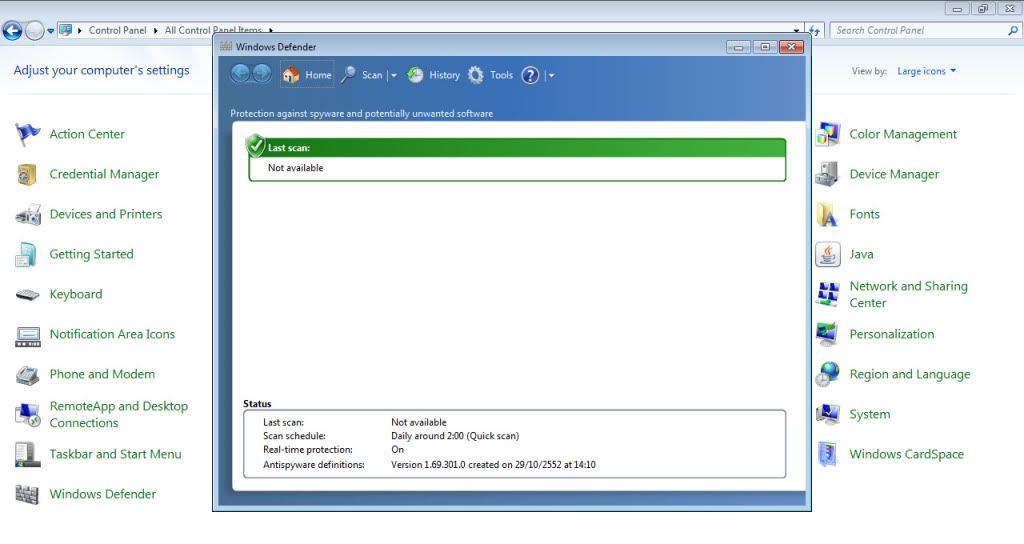The image size is (1024, 544).
Task: Open Device Manager icon
Action: (827, 174)
